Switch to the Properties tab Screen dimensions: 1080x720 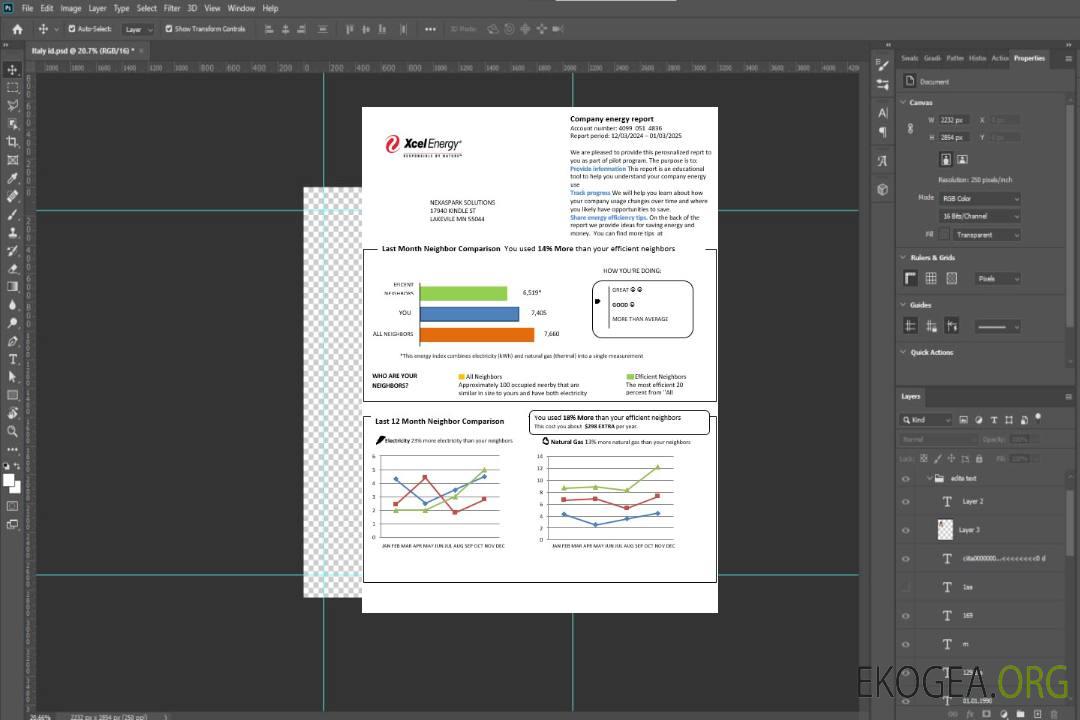click(1029, 58)
